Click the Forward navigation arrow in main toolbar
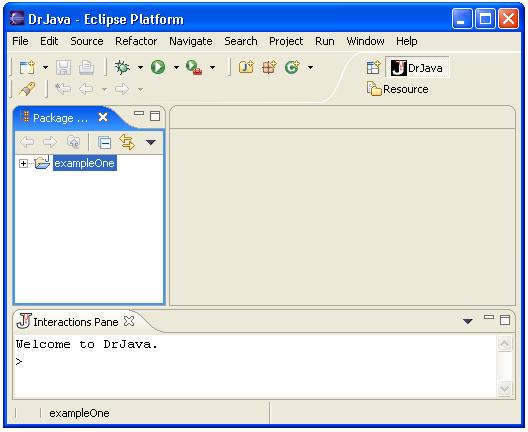The width and height of the screenshot is (528, 432). 122,89
